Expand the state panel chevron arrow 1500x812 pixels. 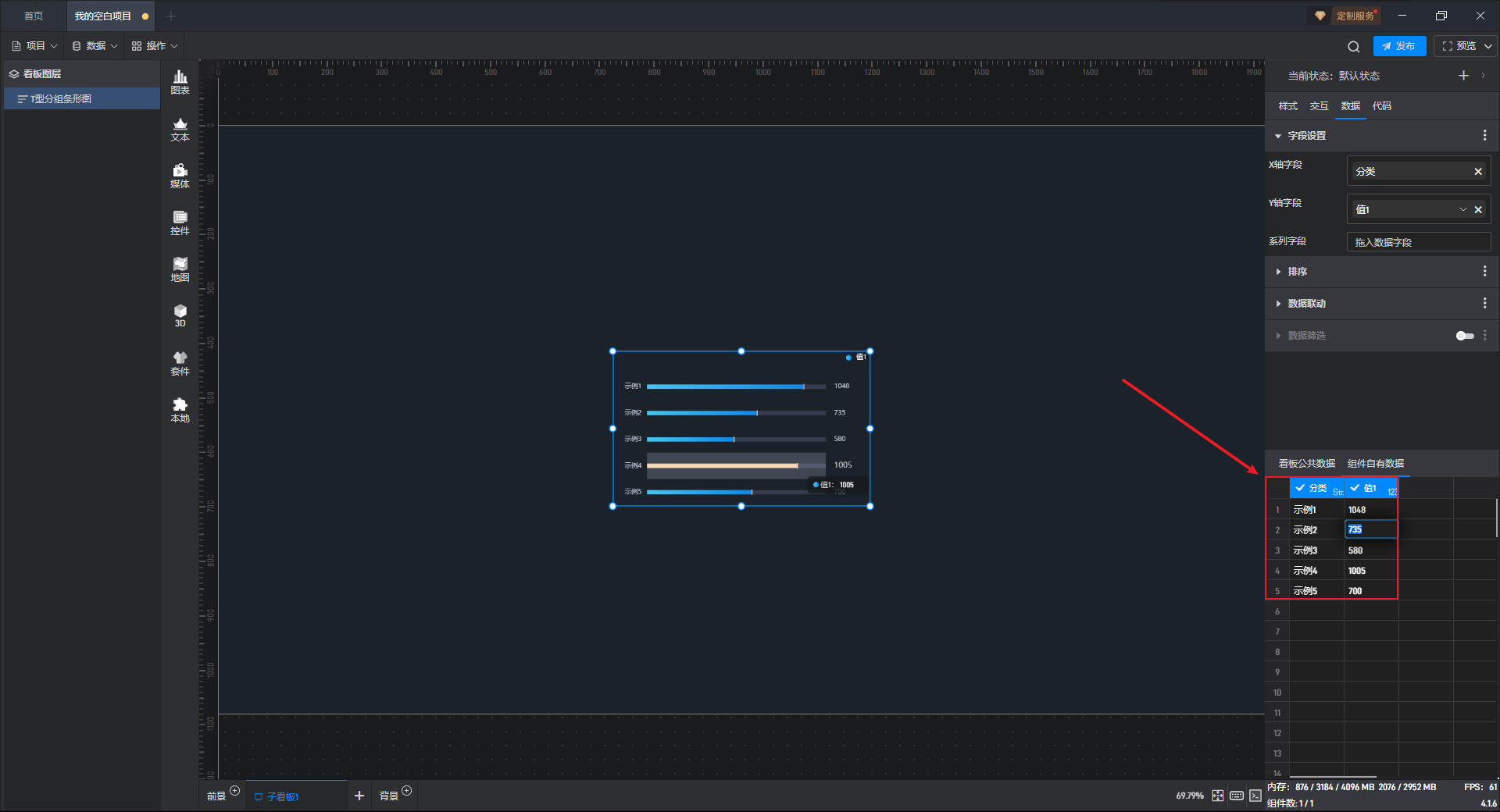tap(1484, 76)
